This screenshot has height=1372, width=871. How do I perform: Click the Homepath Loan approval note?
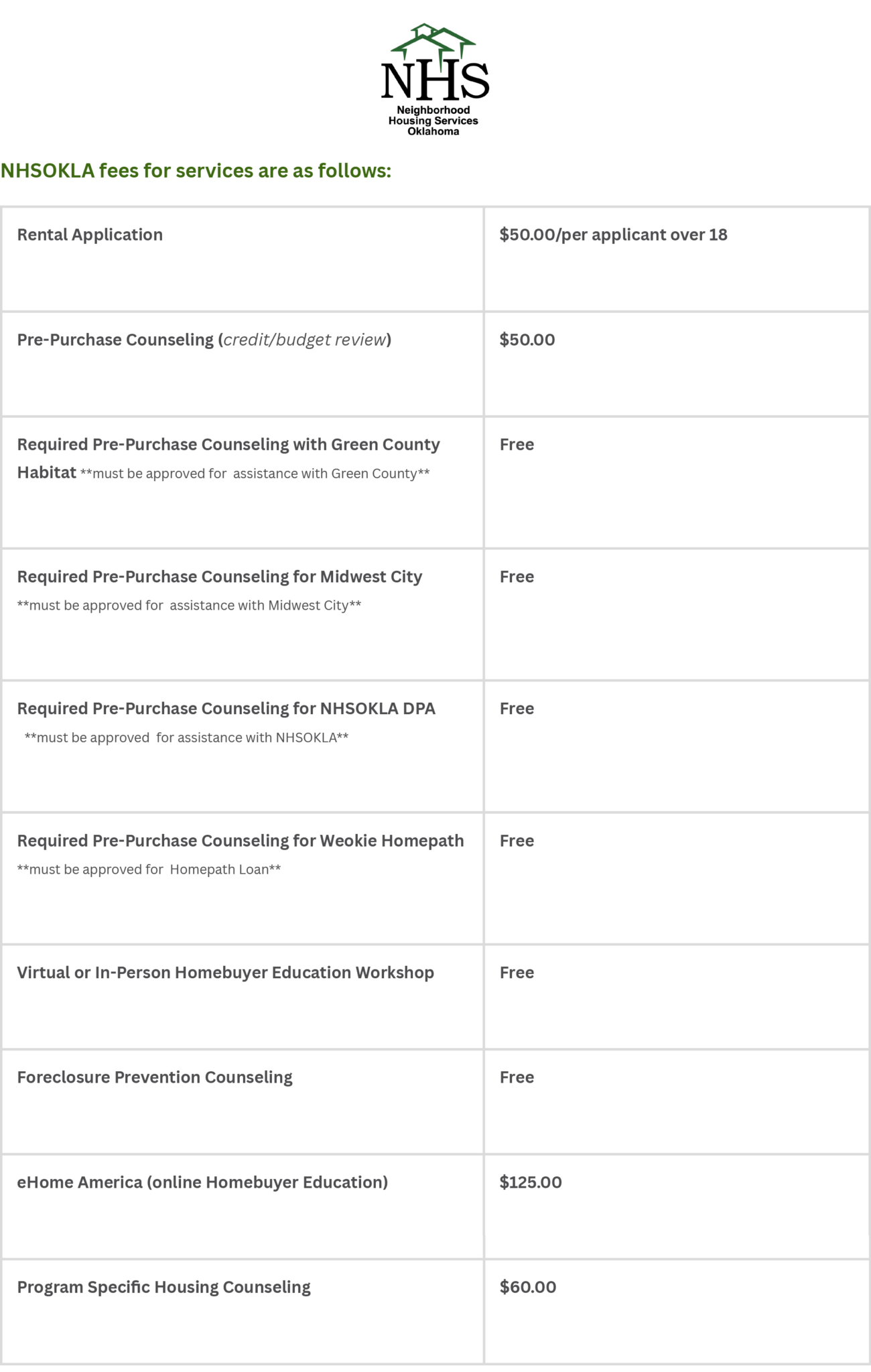[149, 870]
